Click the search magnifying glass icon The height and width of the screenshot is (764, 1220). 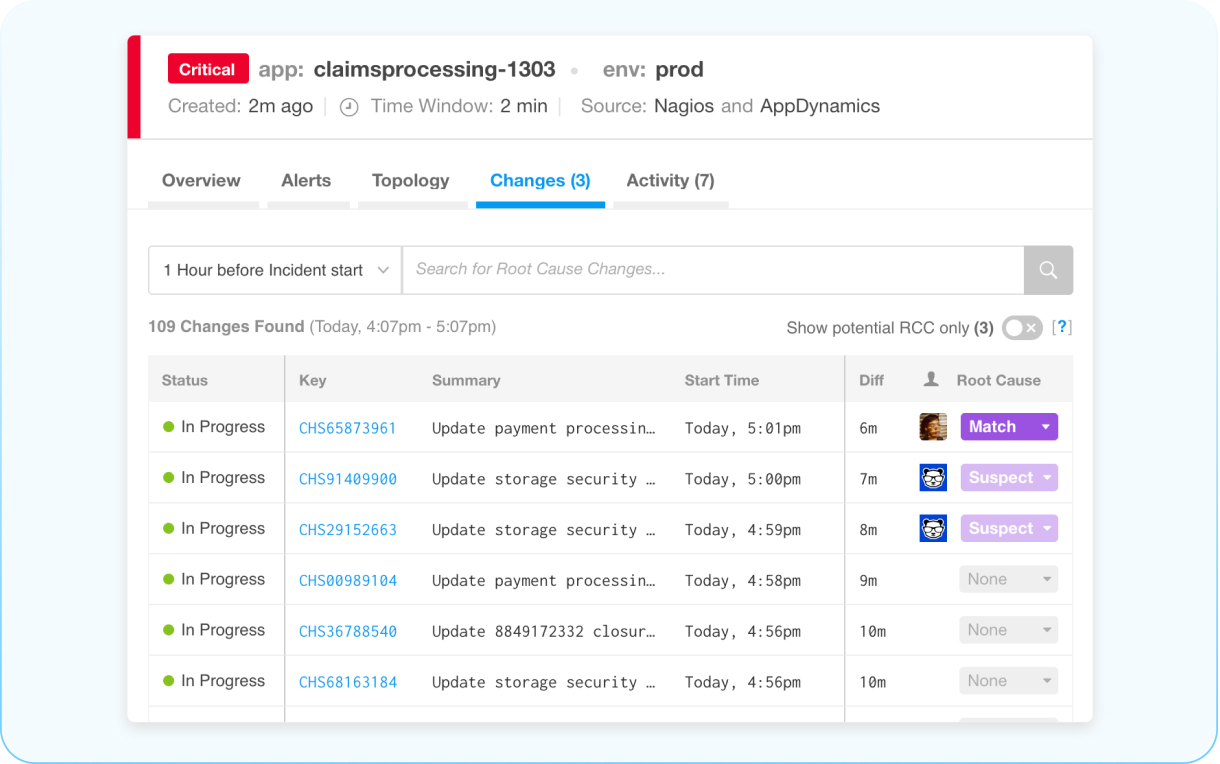click(1048, 270)
